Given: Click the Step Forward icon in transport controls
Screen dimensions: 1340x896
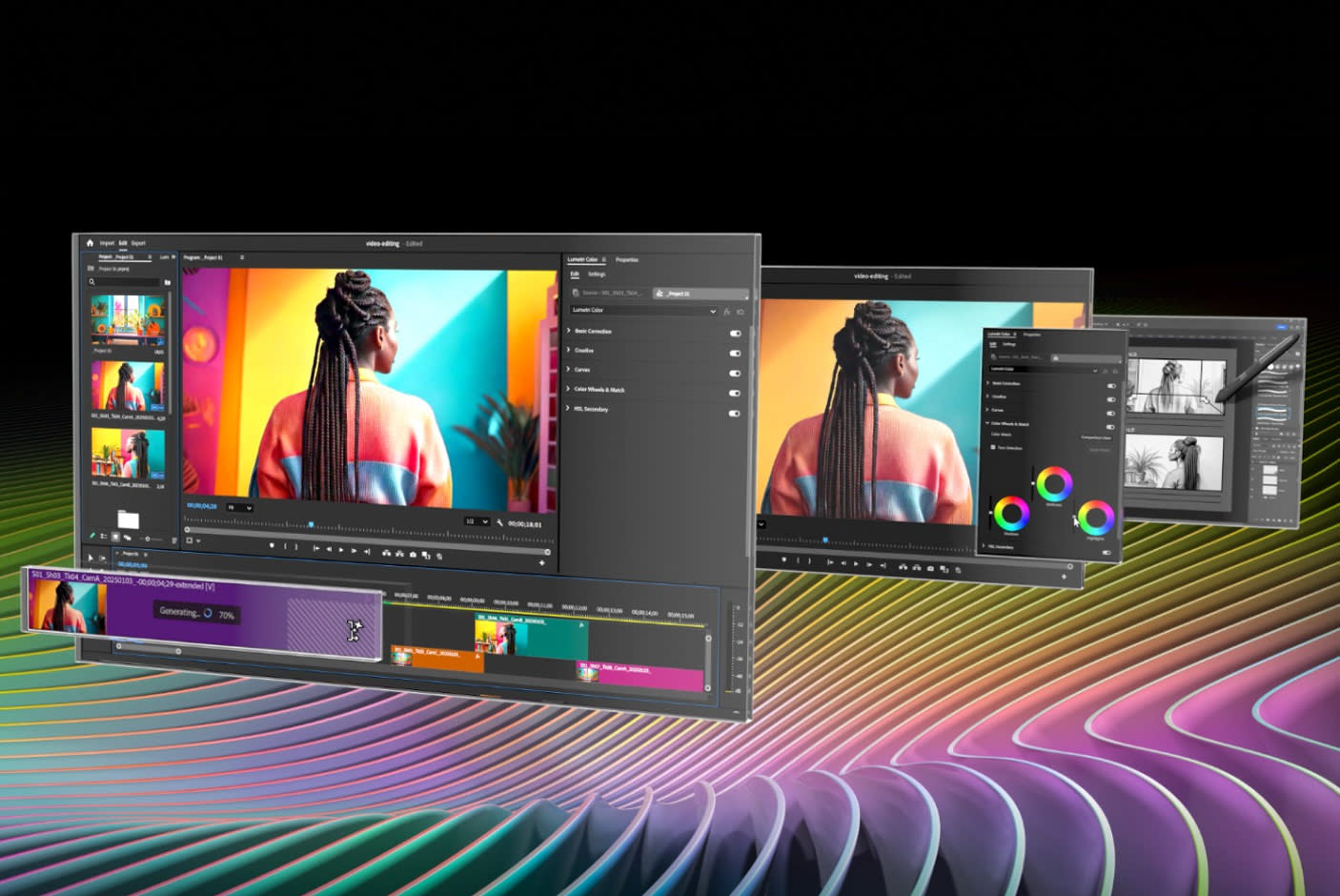Looking at the screenshot, I should click(355, 550).
